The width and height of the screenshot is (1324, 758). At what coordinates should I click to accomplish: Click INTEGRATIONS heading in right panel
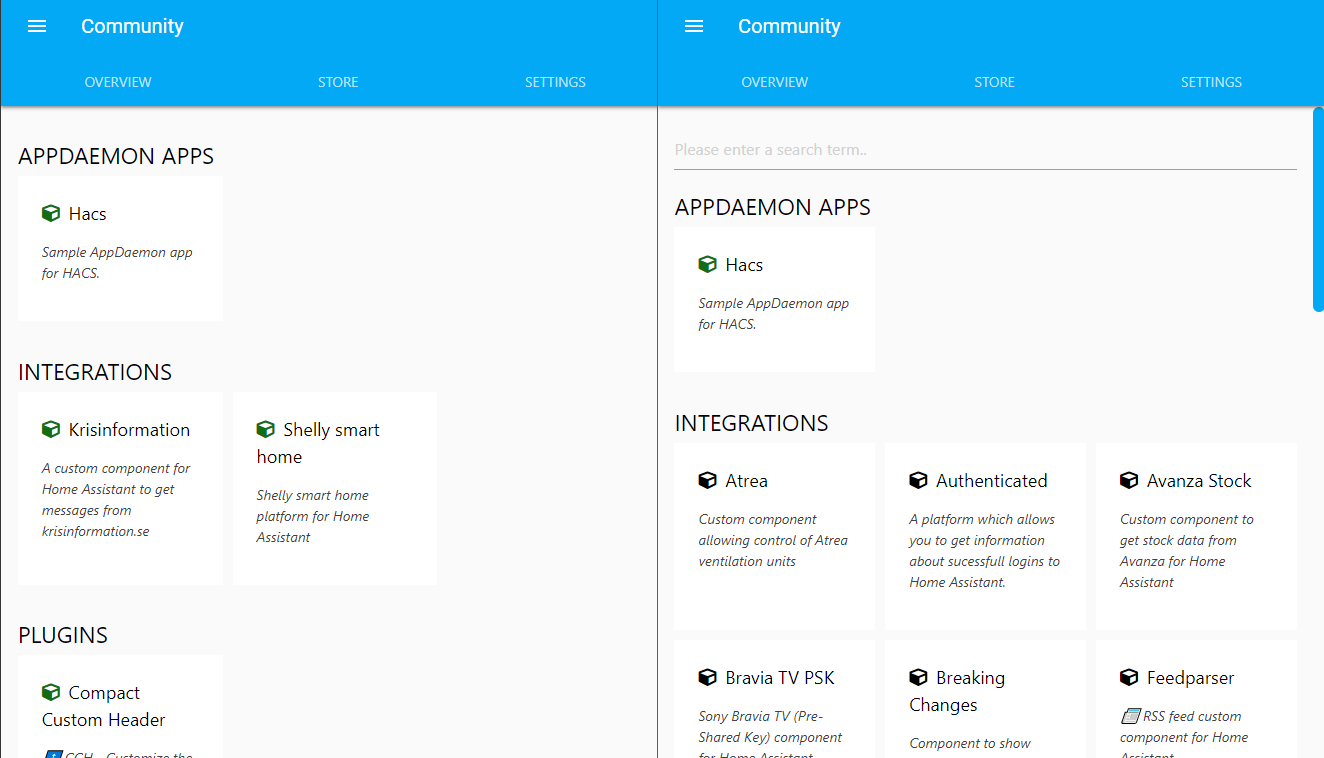point(752,423)
